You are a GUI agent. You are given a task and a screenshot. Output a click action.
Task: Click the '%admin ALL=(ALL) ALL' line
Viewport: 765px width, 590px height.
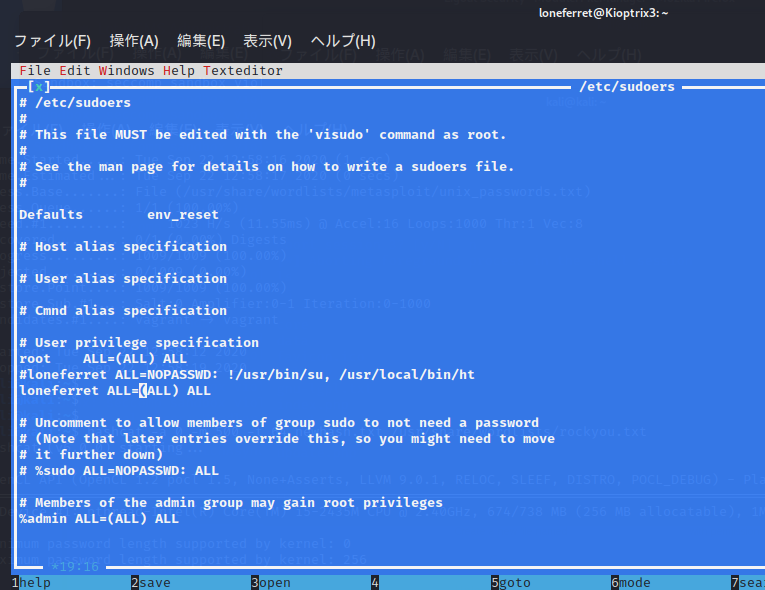point(99,519)
